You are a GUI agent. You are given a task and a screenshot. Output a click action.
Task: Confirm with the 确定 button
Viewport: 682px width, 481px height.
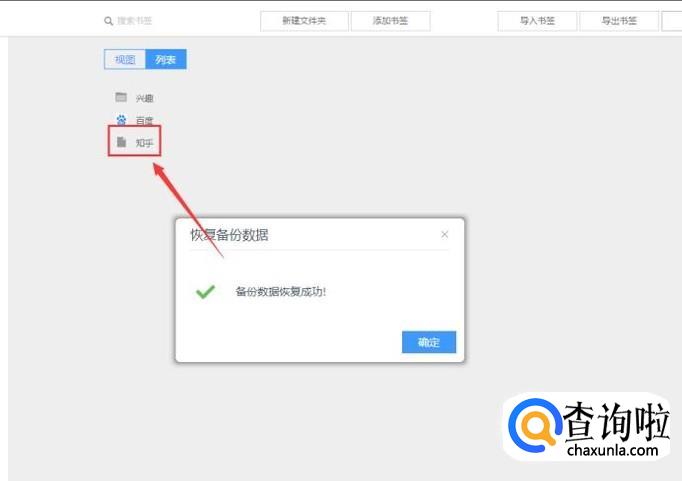click(429, 342)
